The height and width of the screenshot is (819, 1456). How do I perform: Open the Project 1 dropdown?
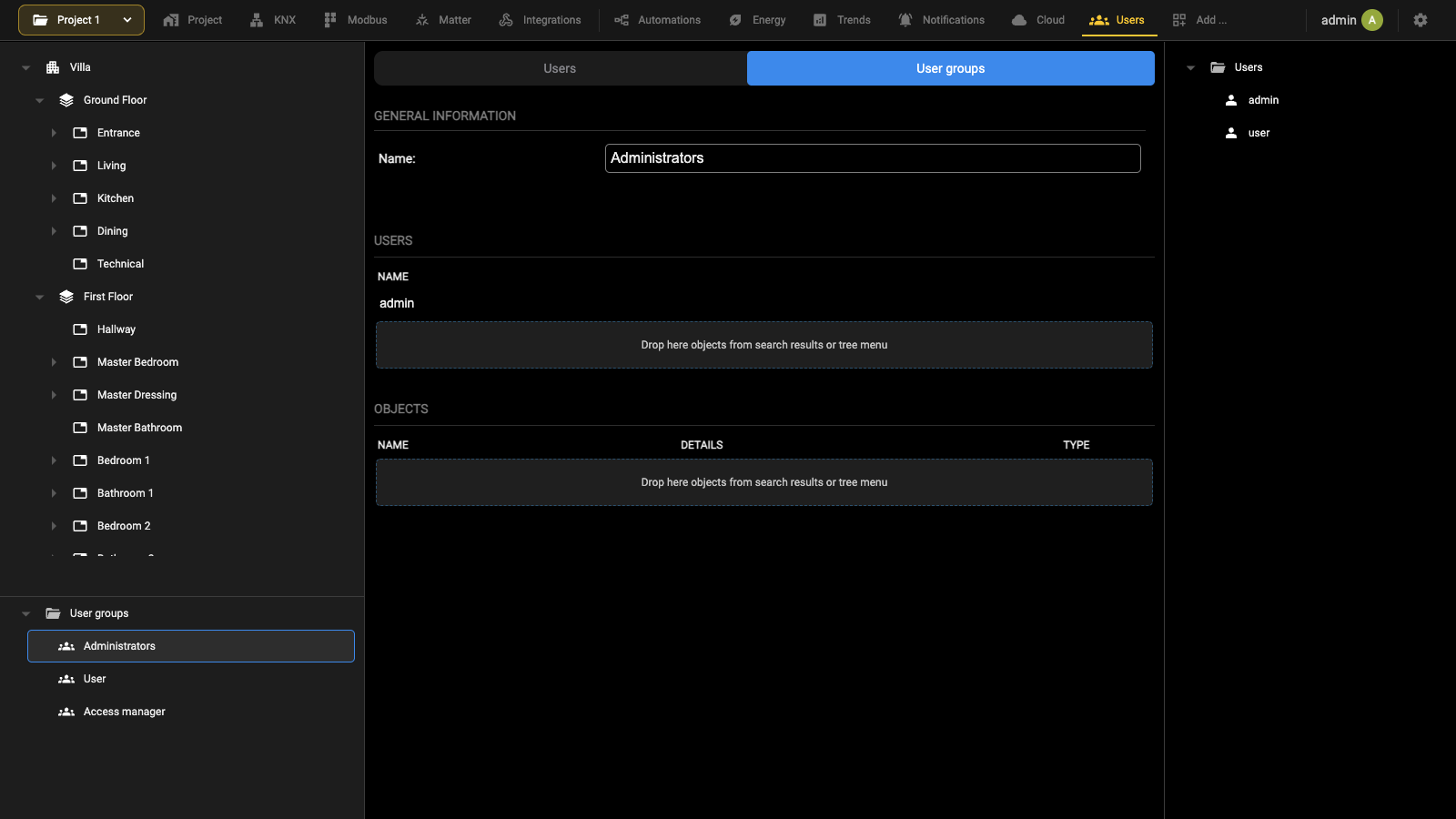81,20
